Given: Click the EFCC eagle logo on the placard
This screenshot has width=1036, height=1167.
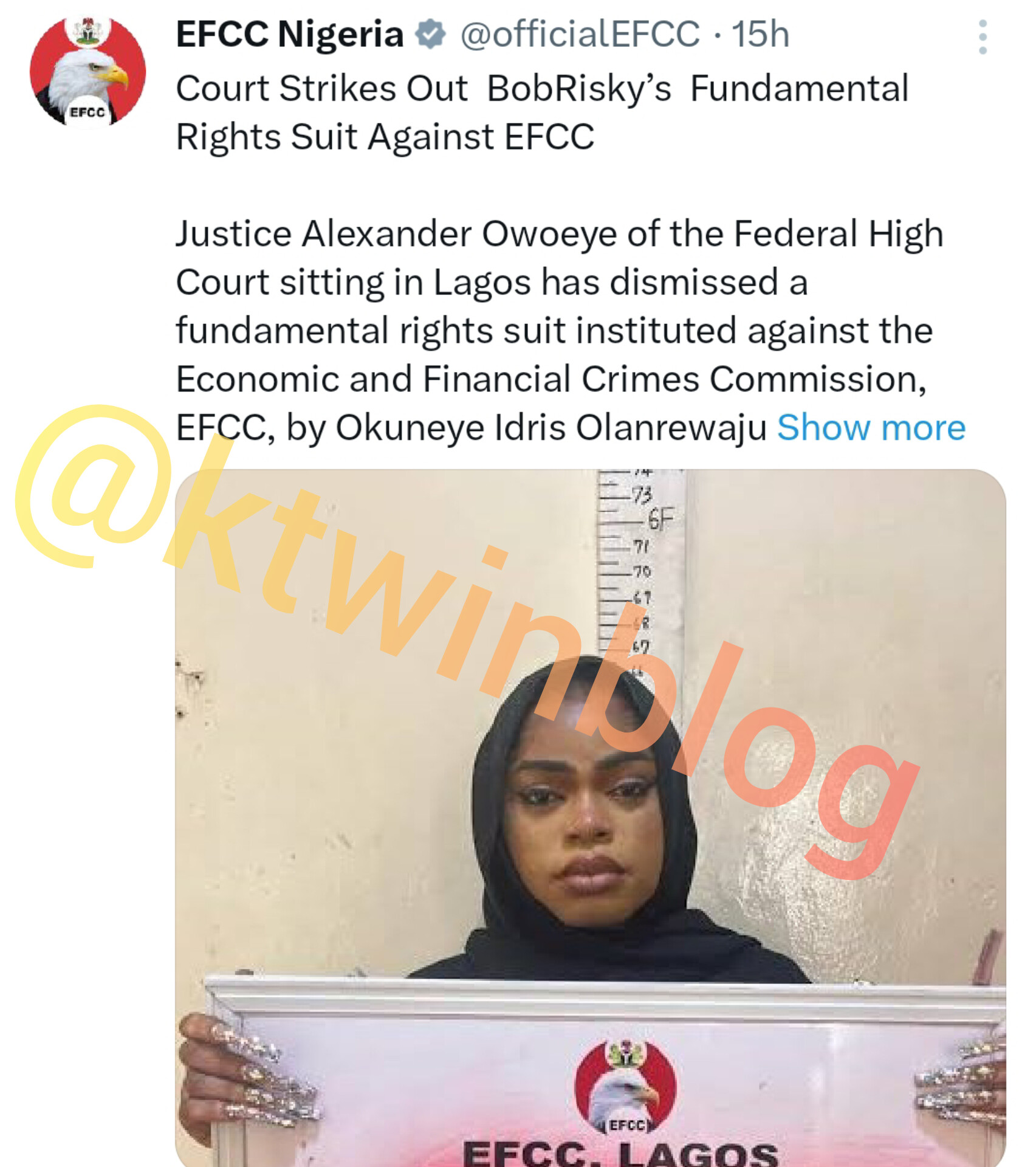Looking at the screenshot, I should coord(625,1087).
